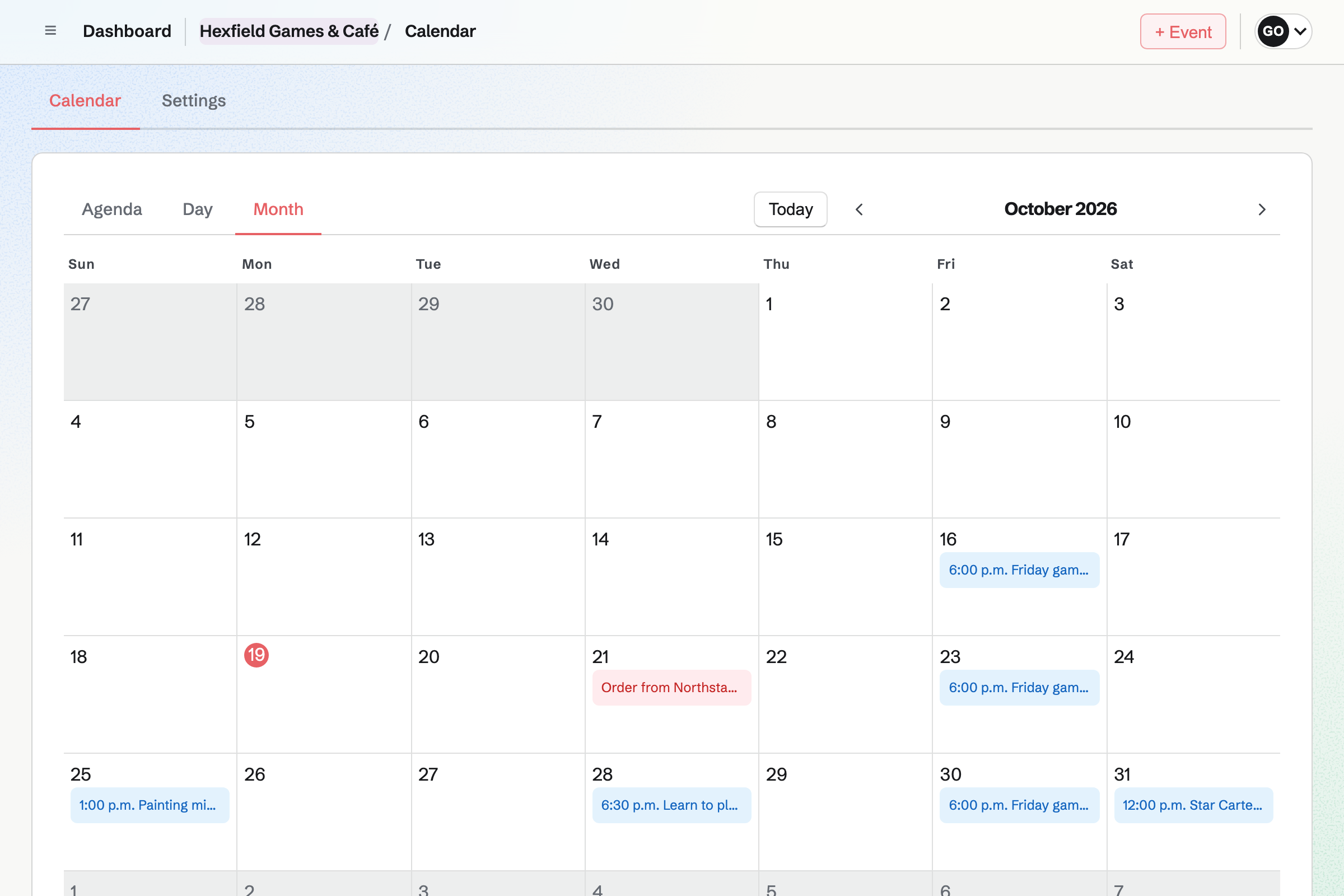Select day cell October 22

click(x=846, y=695)
